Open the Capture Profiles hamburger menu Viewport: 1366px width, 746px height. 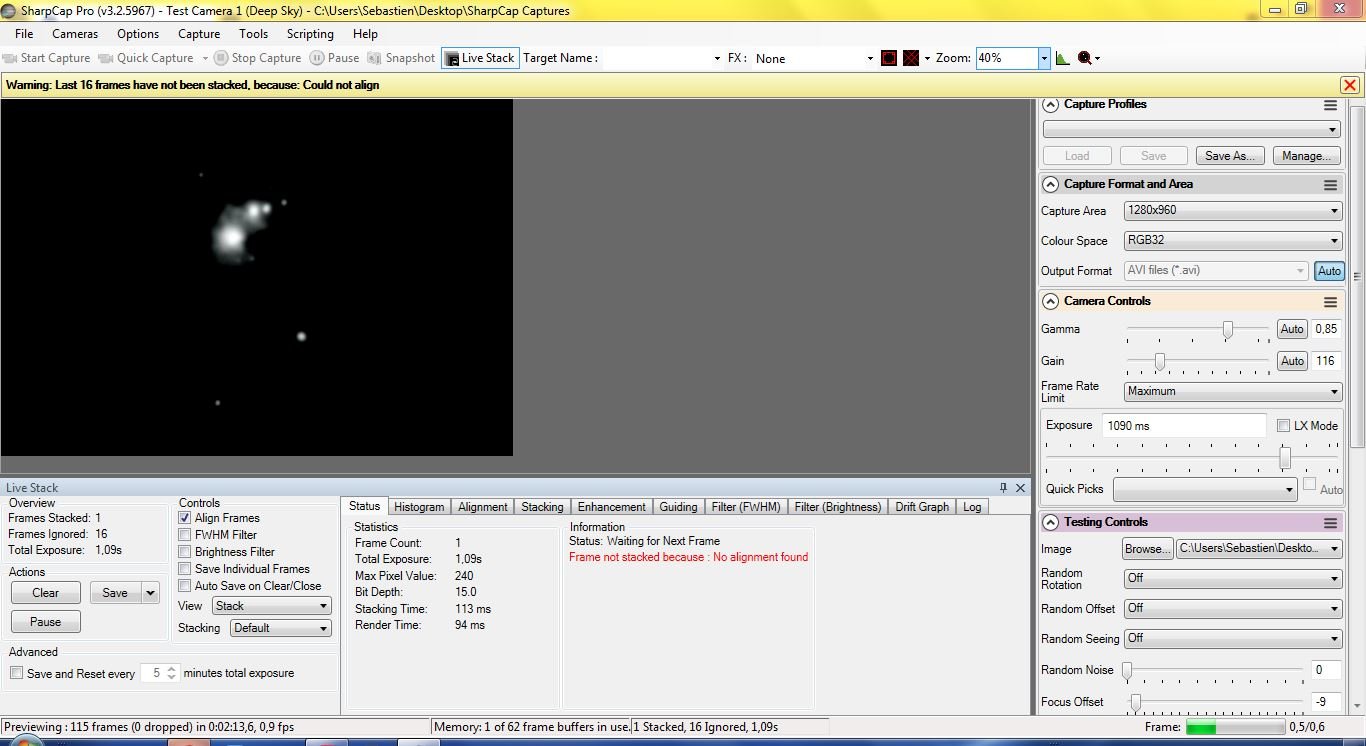1330,105
